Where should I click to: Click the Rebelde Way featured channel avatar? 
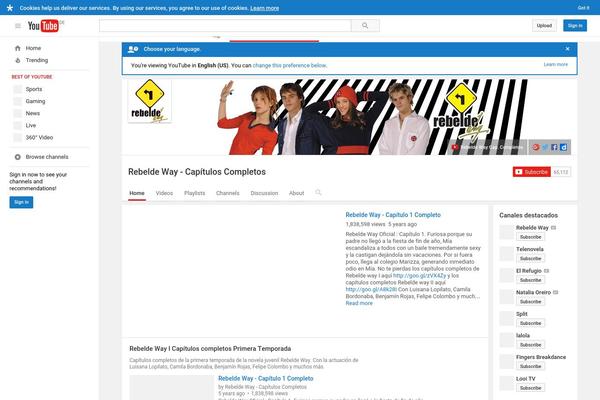(x=507, y=232)
